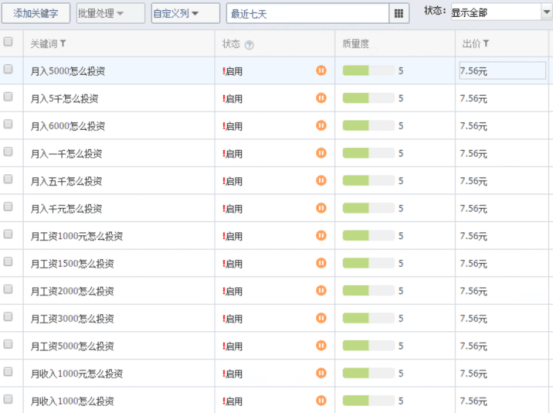The image size is (554, 413).
Task: Click the help icon next to 状态 header
Action: [249, 45]
